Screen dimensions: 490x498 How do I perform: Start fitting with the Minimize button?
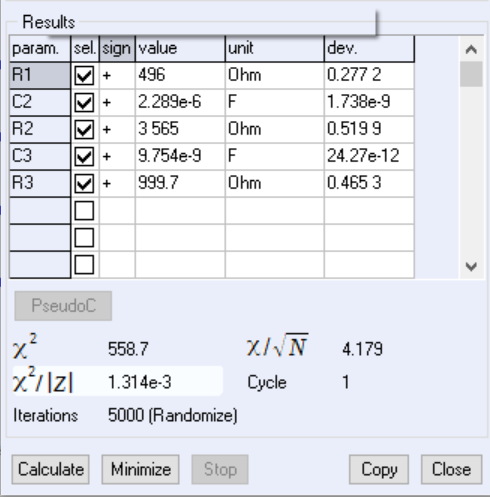tap(141, 469)
